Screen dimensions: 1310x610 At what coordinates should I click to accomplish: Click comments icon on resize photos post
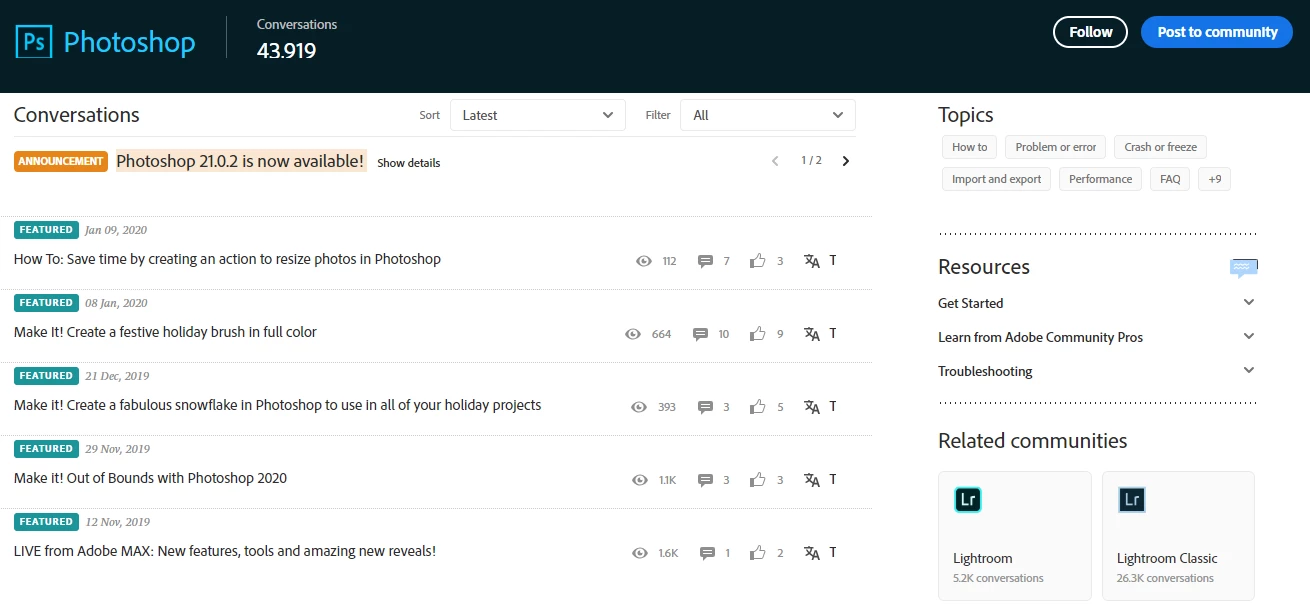coord(705,261)
